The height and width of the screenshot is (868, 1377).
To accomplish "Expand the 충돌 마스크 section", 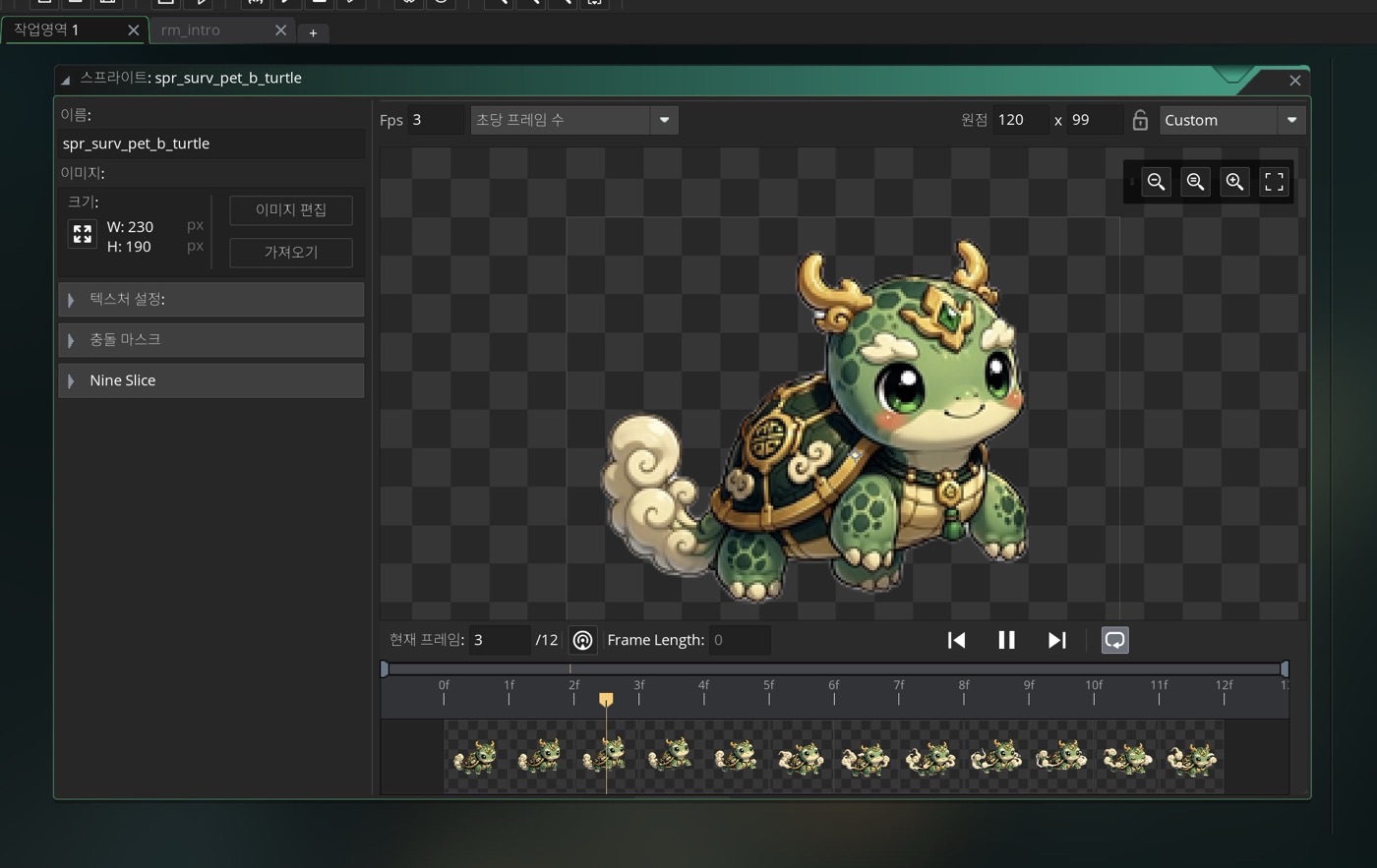I will [x=211, y=340].
